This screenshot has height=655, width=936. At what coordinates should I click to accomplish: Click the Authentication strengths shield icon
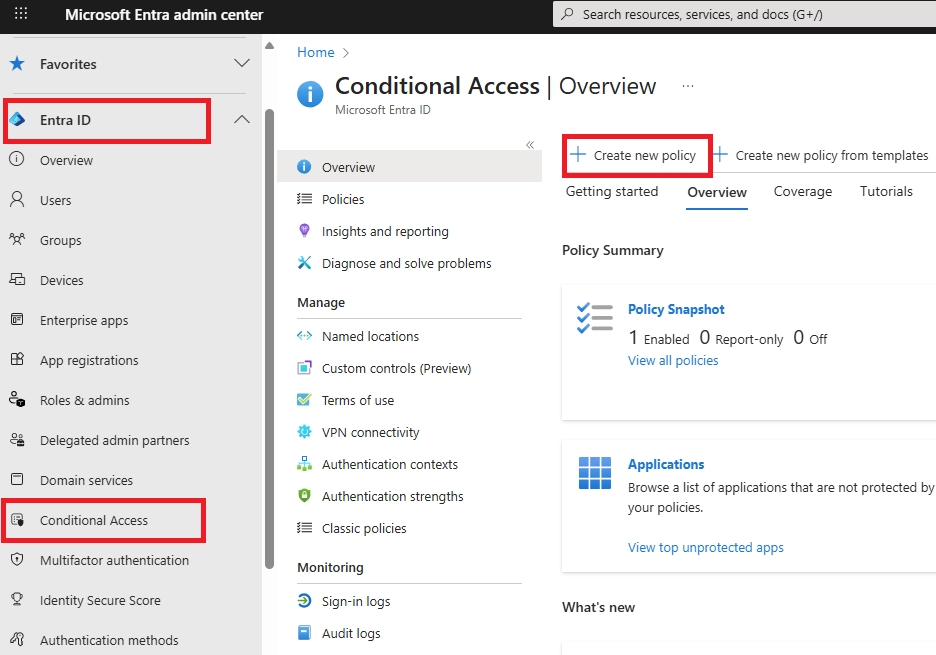(305, 496)
